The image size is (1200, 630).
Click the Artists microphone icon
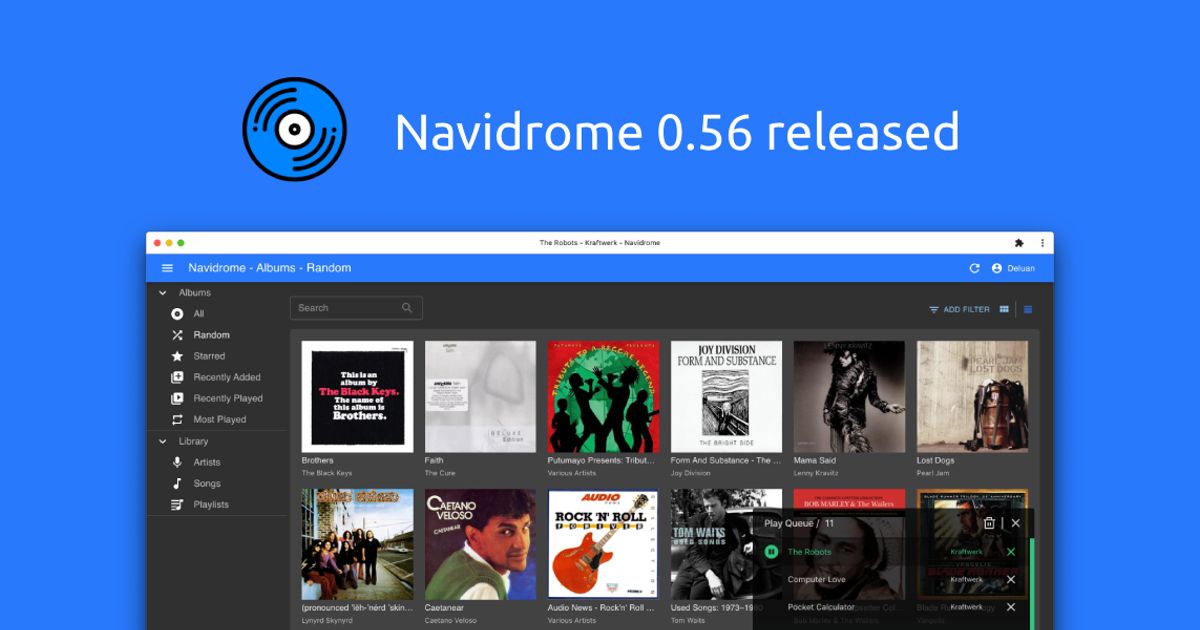(x=177, y=462)
